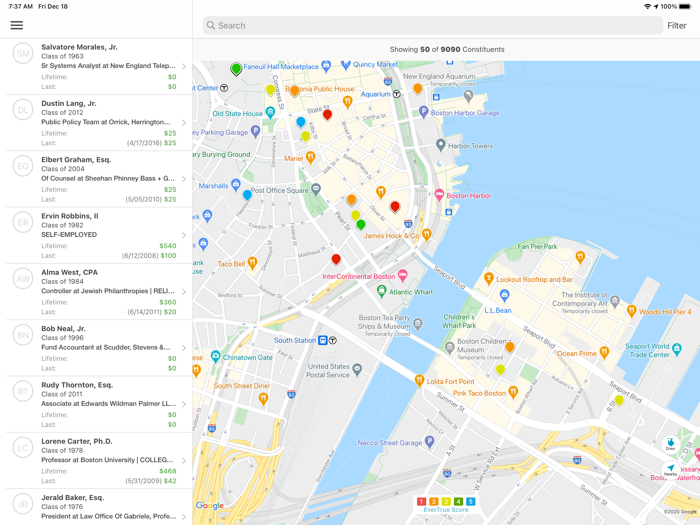700x525 pixels.
Task: Select yellow score 3 legend swatch
Action: tap(446, 501)
